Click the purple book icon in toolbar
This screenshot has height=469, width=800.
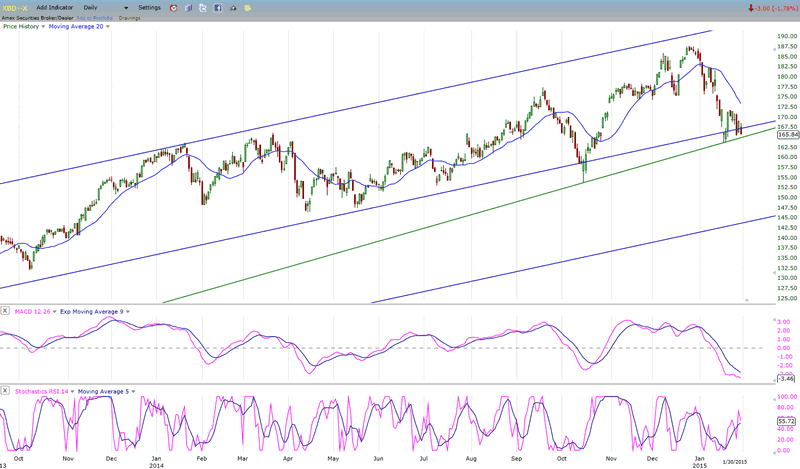(191, 7)
